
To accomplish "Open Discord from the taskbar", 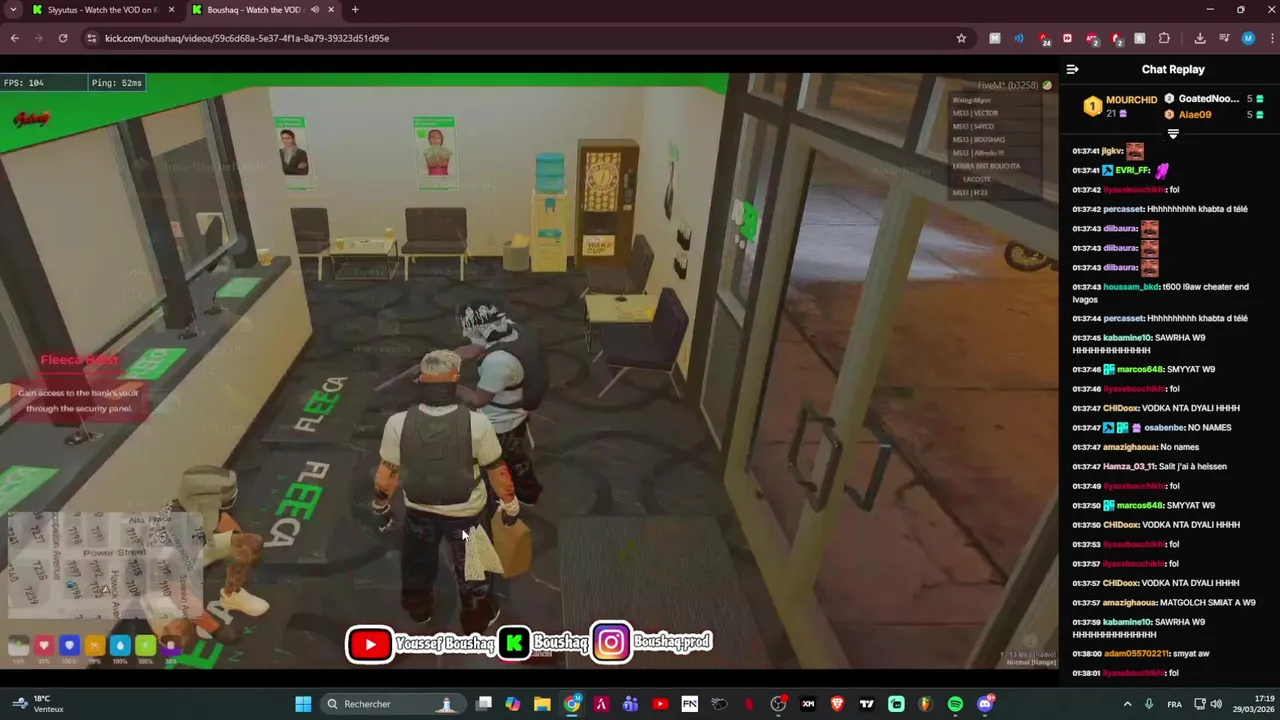I will pos(985,704).
